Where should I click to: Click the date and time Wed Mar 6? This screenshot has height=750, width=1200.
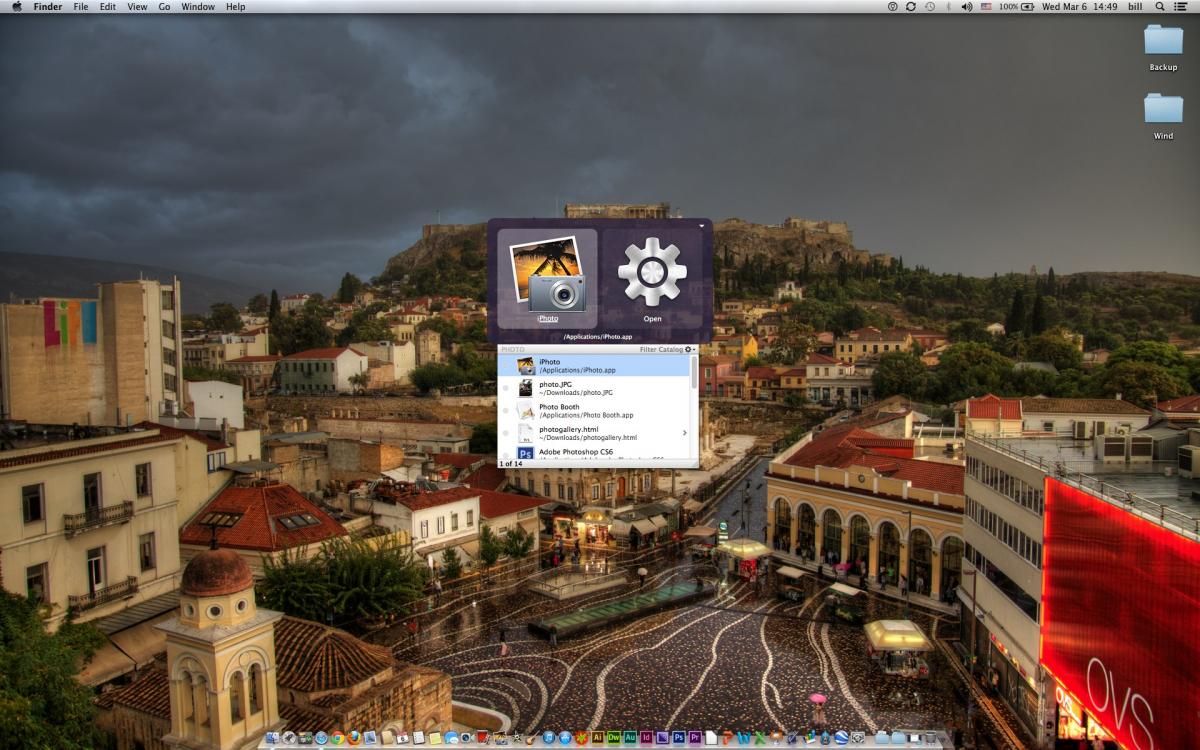pyautogui.click(x=1079, y=6)
